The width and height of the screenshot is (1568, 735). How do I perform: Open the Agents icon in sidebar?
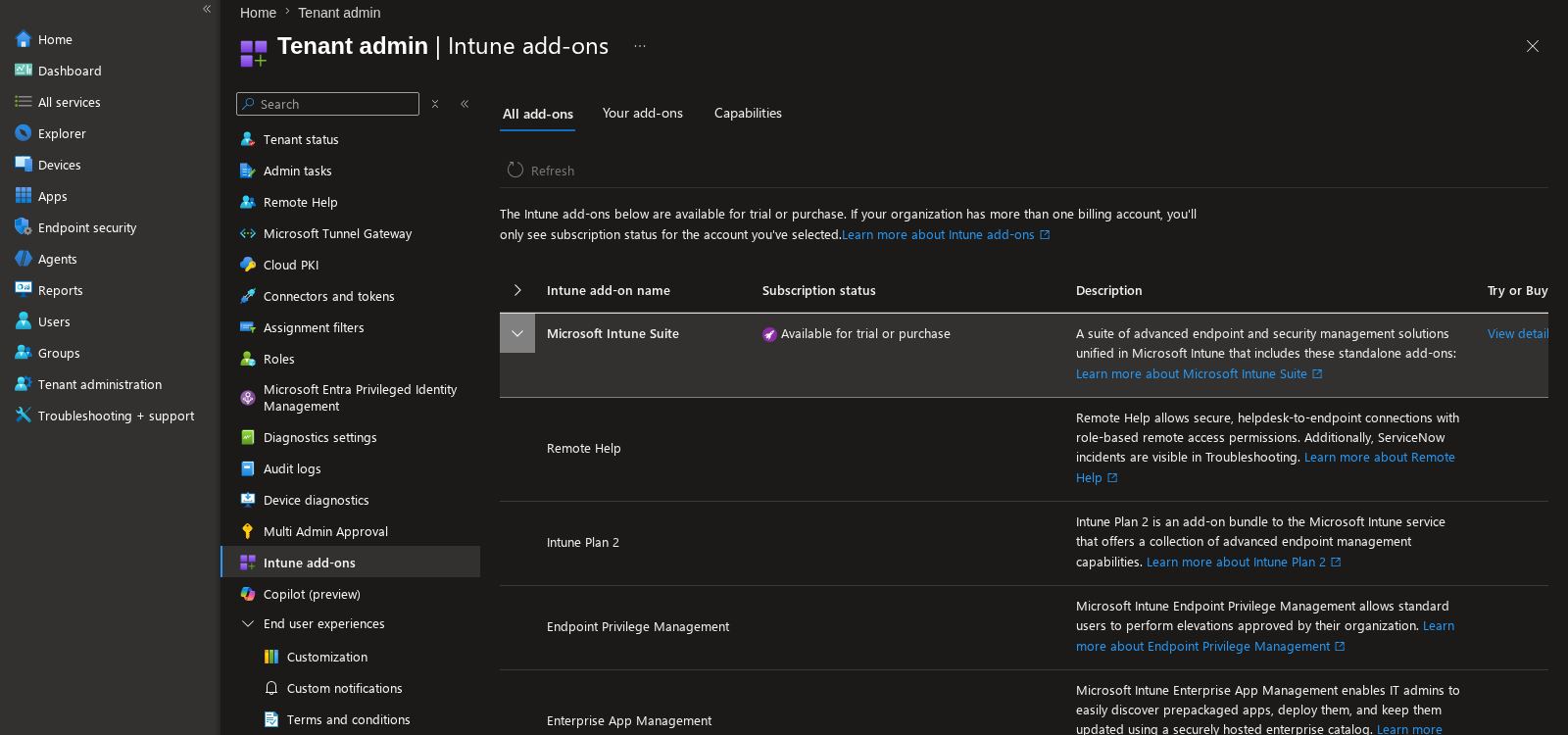coord(24,259)
